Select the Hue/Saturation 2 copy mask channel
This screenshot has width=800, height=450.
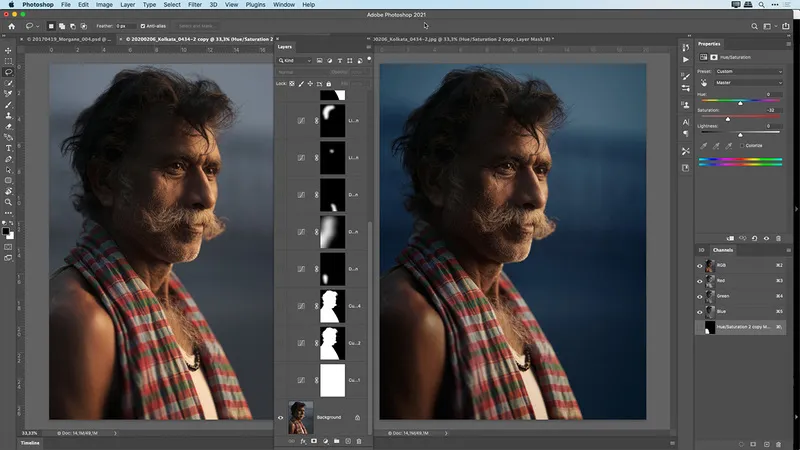[740, 327]
